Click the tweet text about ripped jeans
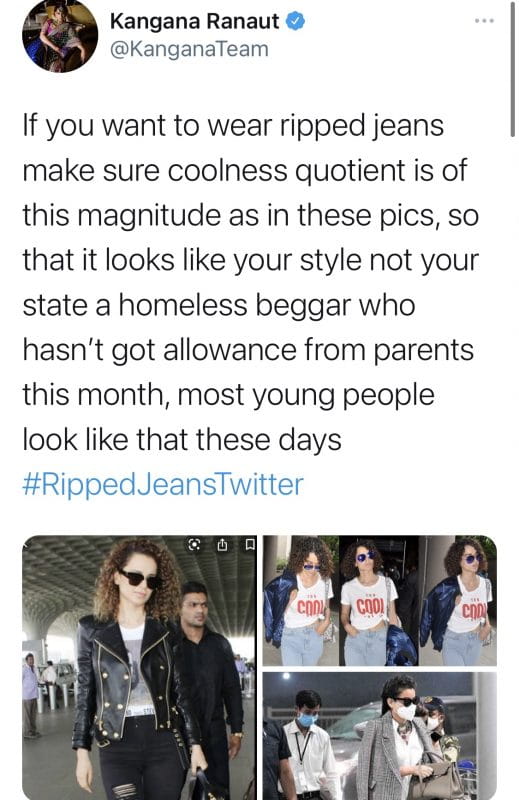This screenshot has width=519, height=800. pos(251,282)
